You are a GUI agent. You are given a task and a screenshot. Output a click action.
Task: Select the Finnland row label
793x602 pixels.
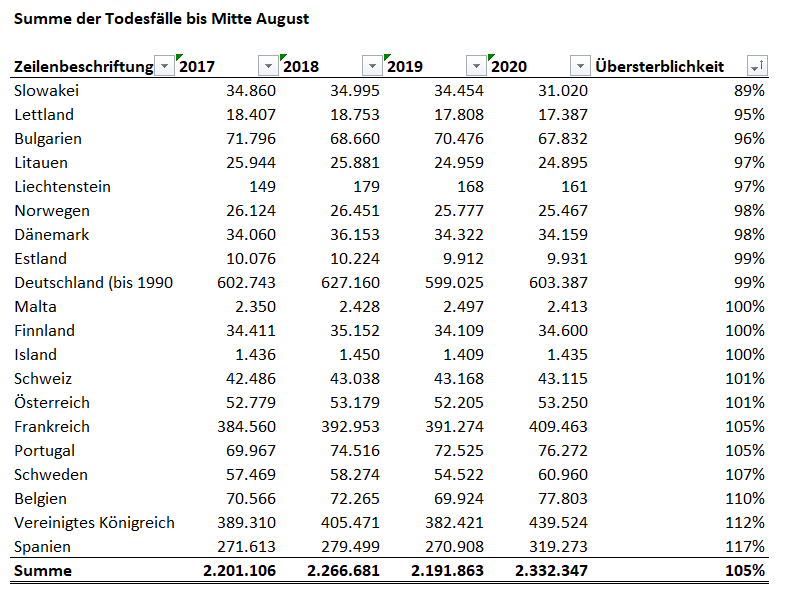click(x=45, y=331)
